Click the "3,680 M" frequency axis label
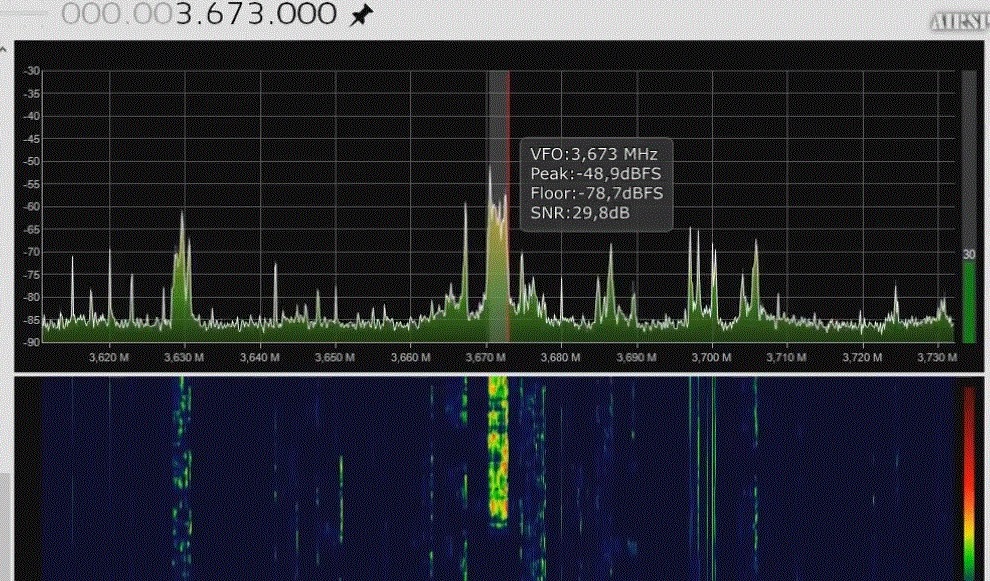 pos(561,357)
